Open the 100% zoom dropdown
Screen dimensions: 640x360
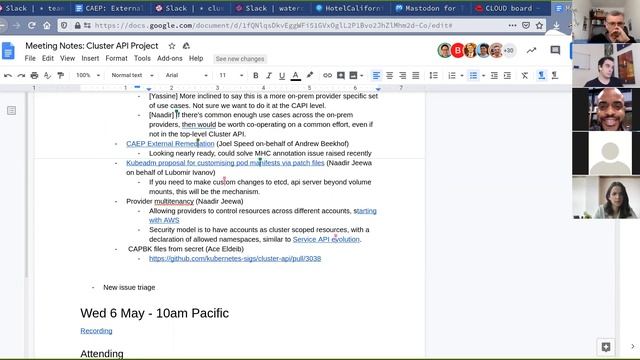click(88, 76)
